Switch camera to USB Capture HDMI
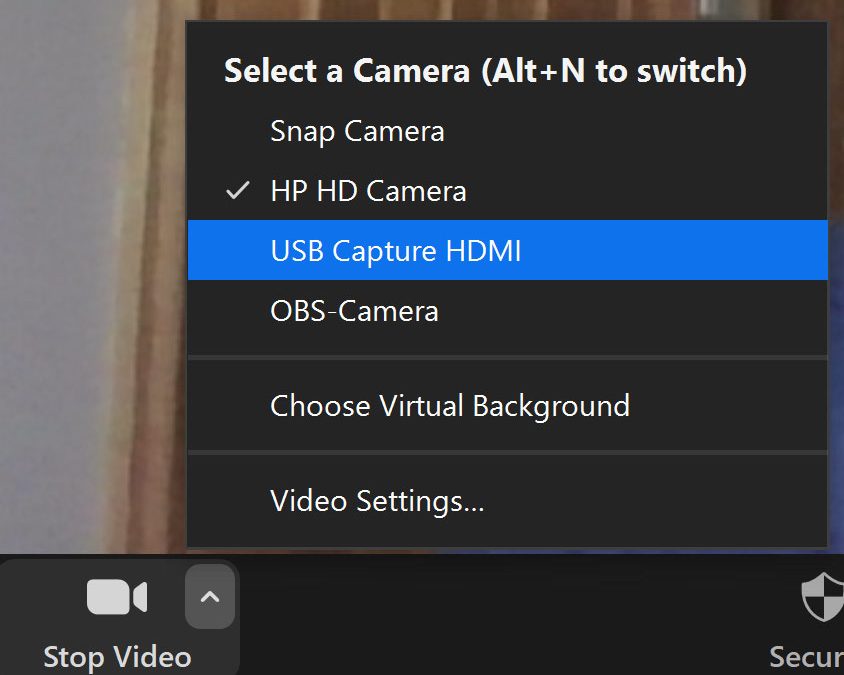Viewport: 844px width, 675px height. tap(396, 251)
